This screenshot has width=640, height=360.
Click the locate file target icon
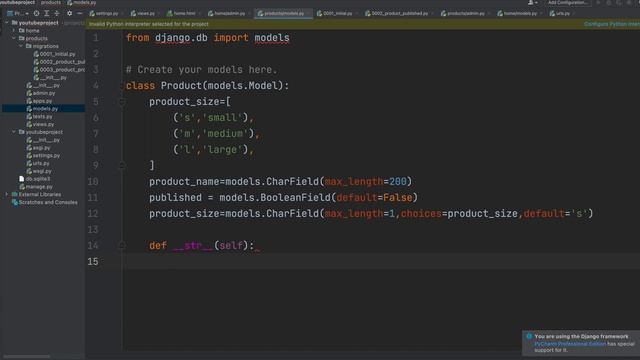click(37, 13)
